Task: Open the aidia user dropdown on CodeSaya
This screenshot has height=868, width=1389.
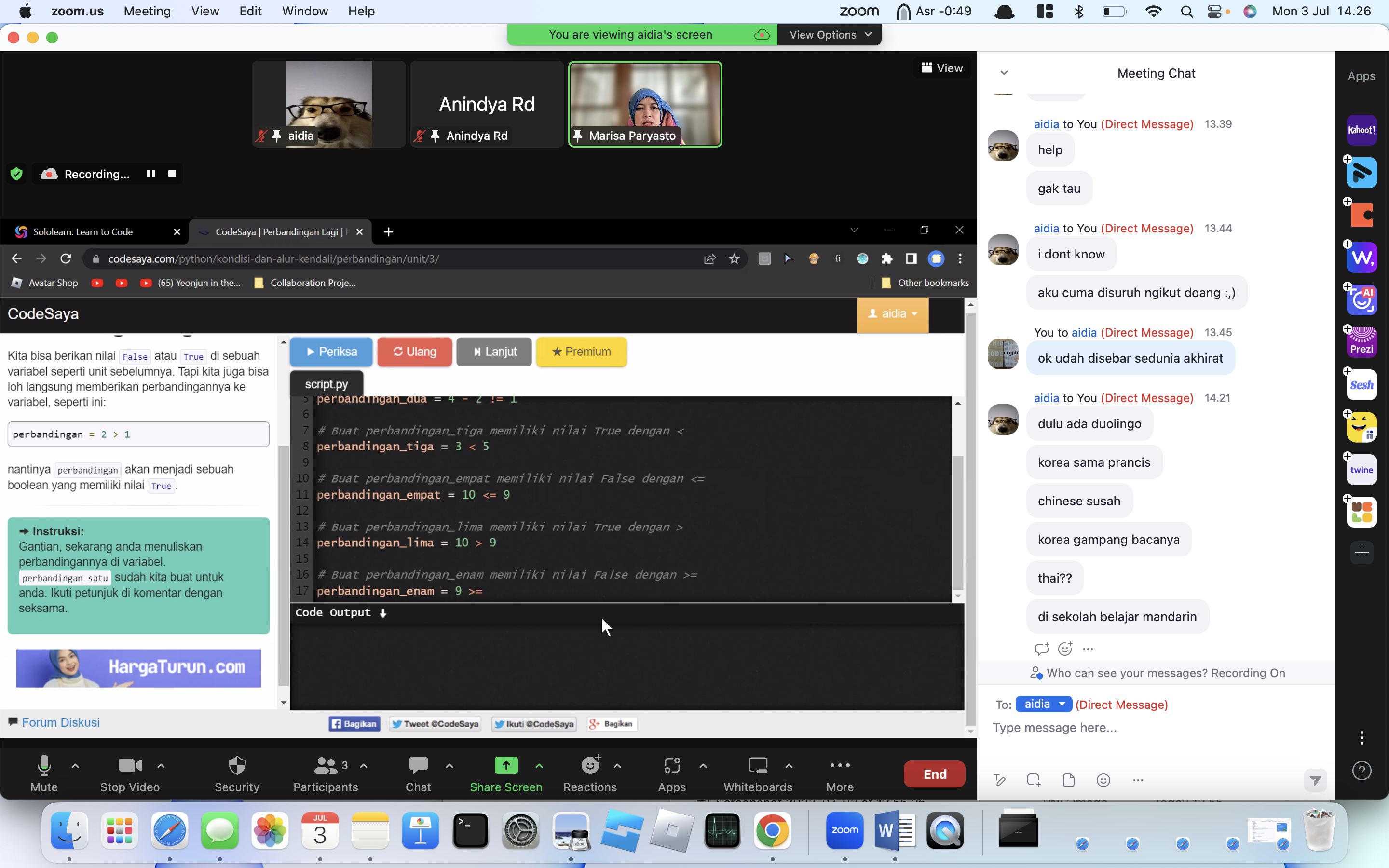Action: [893, 314]
